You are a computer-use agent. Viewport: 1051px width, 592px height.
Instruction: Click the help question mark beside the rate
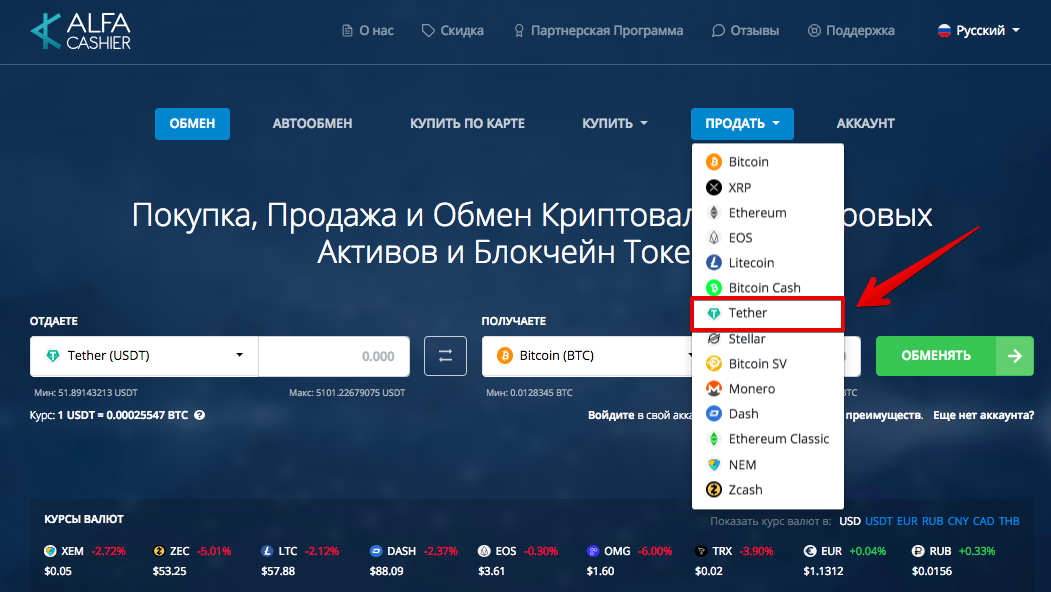pos(199,414)
